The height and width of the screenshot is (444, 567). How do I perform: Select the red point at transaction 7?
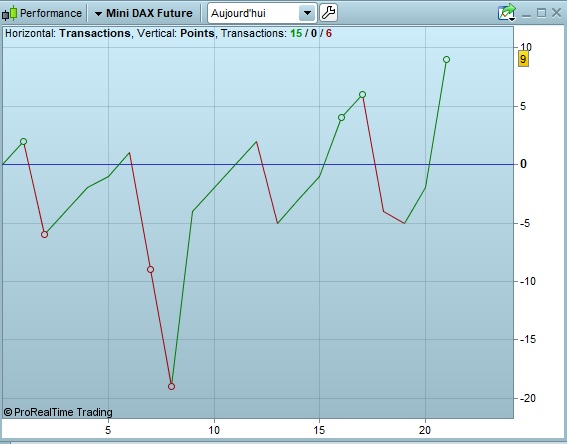pos(150,269)
